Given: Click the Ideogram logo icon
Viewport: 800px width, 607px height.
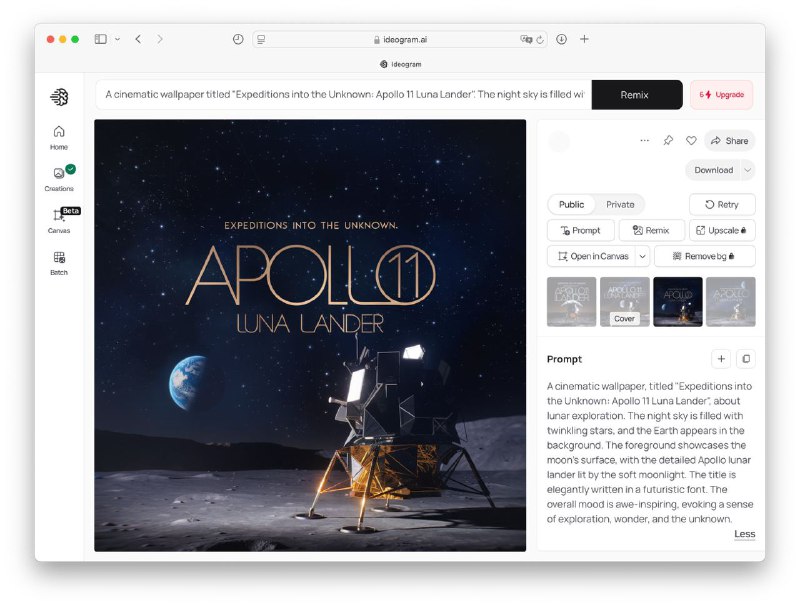Looking at the screenshot, I should click(x=59, y=97).
